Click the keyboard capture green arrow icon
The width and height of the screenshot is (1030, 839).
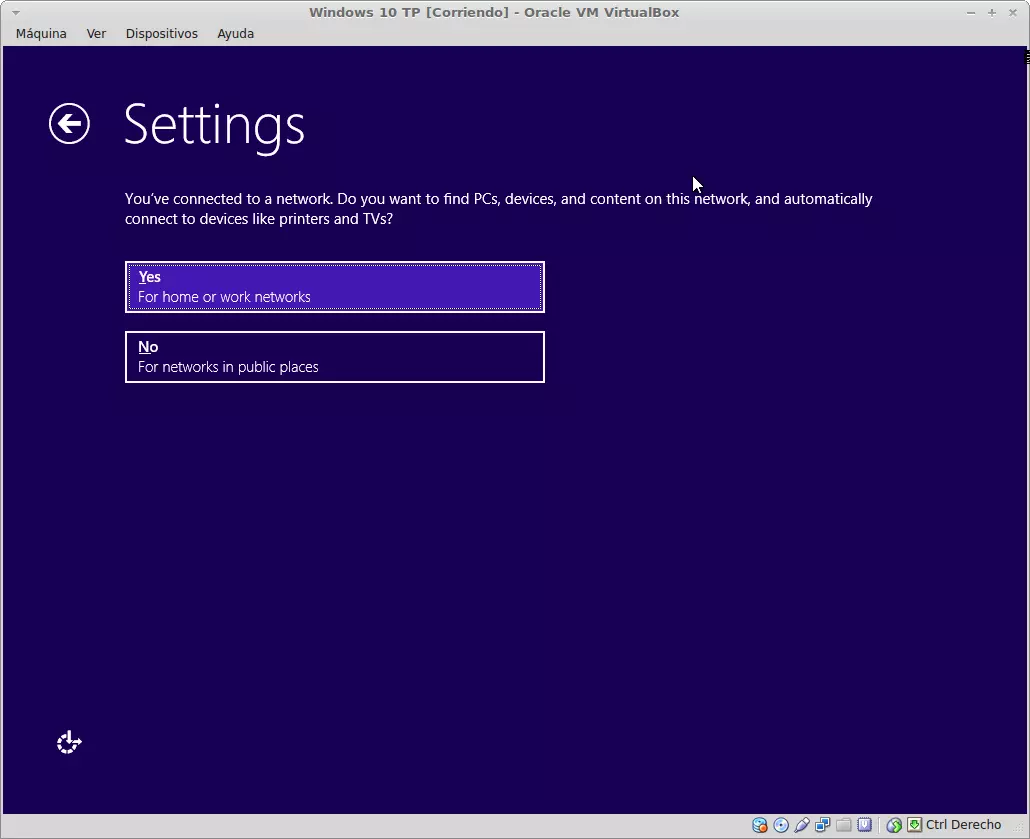click(914, 825)
